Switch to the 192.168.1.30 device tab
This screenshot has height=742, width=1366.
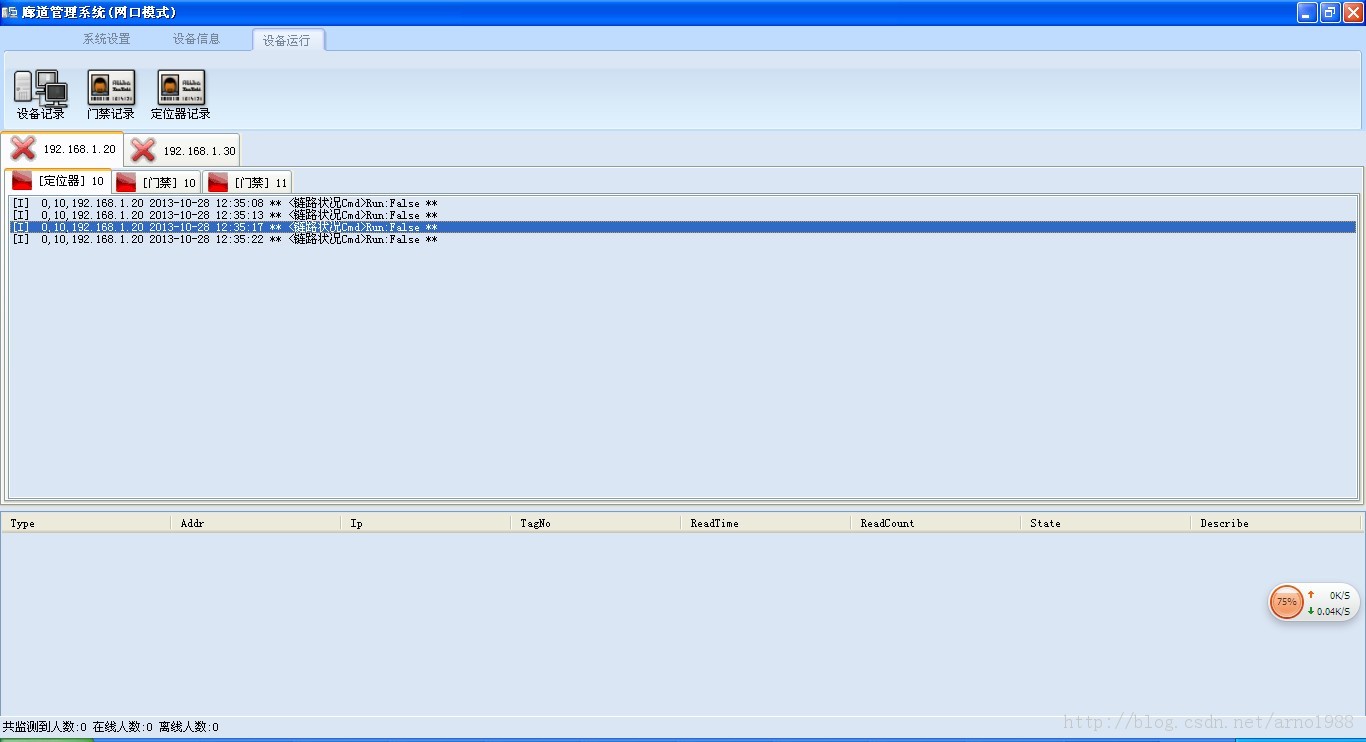click(x=182, y=150)
